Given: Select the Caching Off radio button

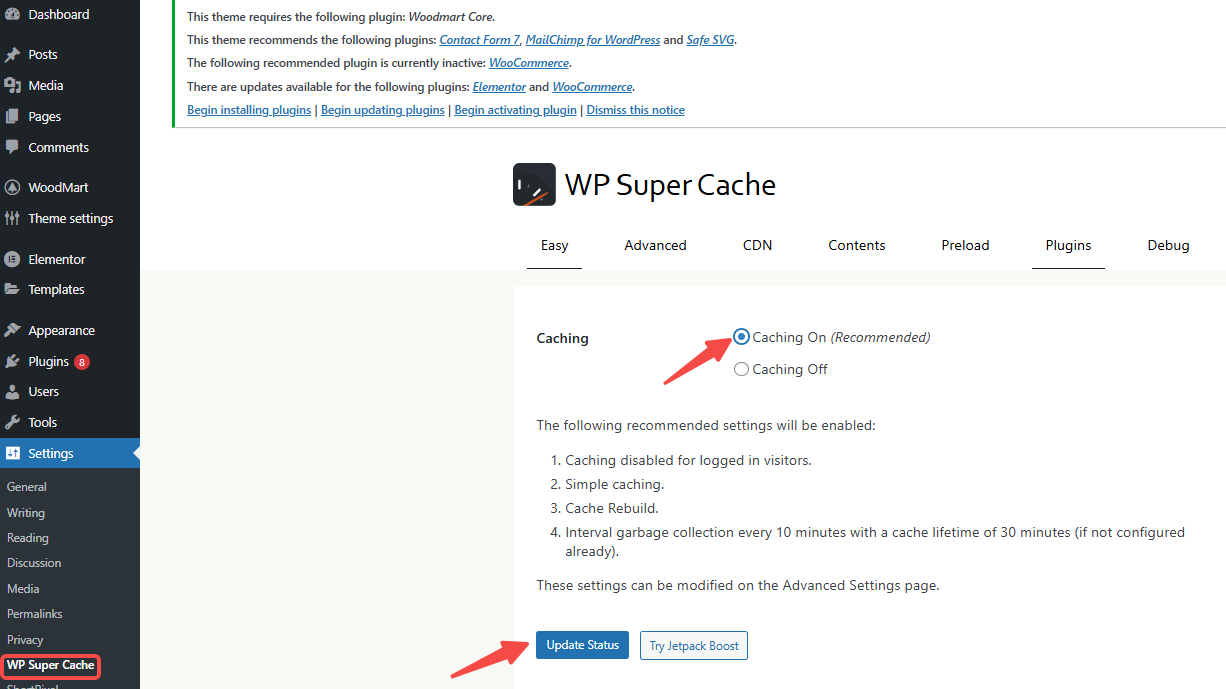Looking at the screenshot, I should pos(741,368).
